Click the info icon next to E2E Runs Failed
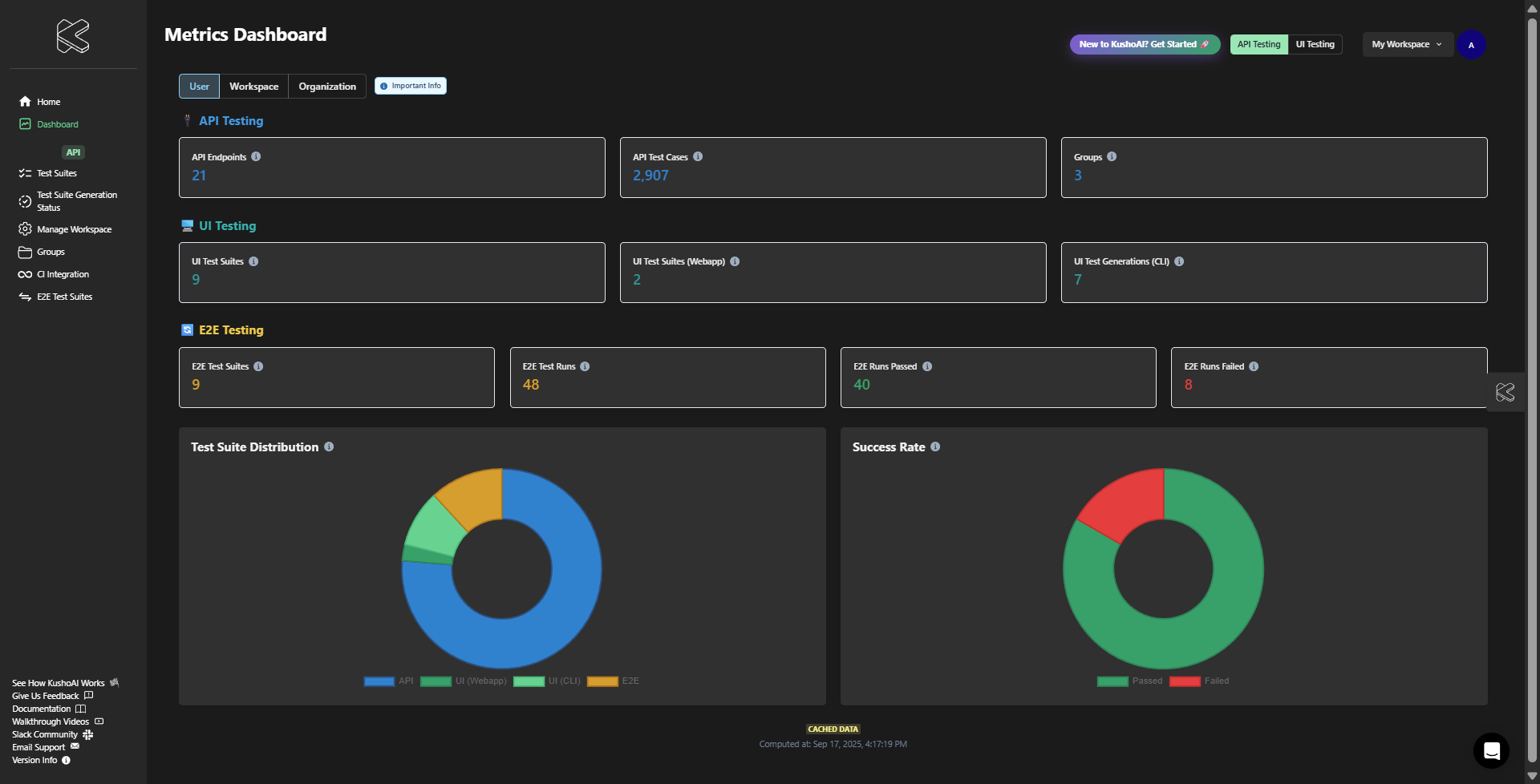 [1254, 366]
